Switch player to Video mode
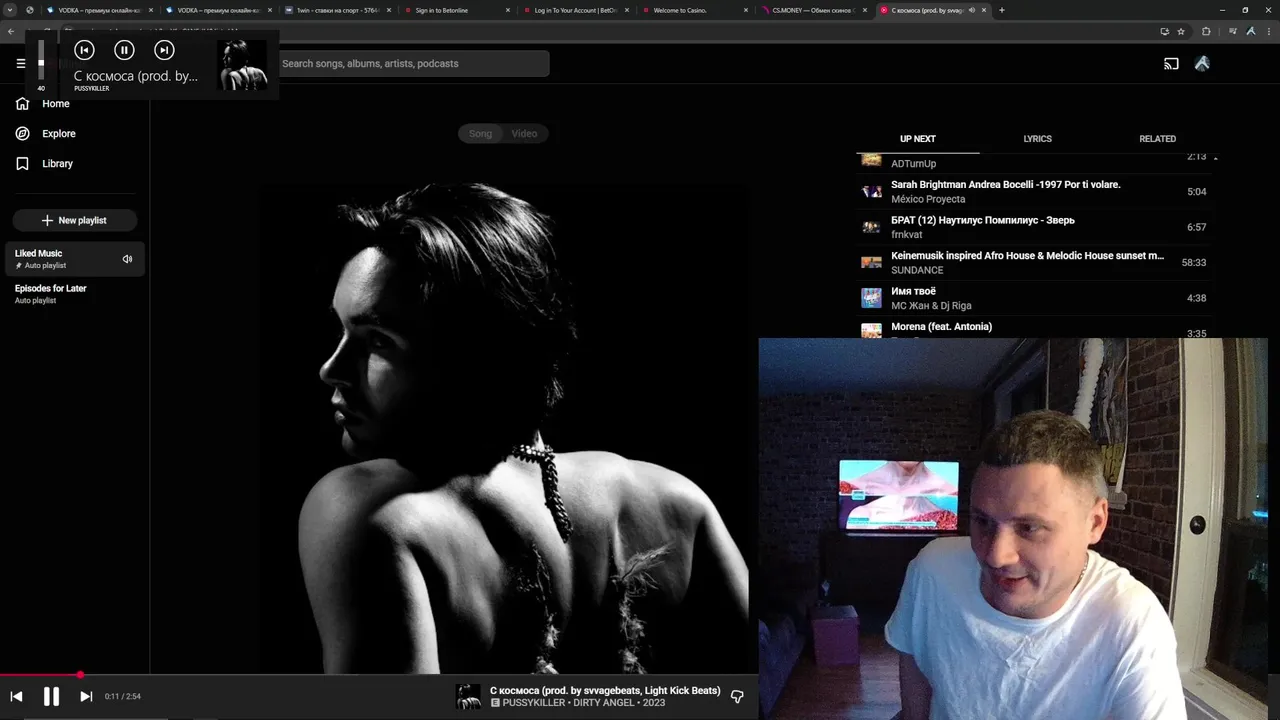Viewport: 1280px width, 720px height. tap(524, 134)
